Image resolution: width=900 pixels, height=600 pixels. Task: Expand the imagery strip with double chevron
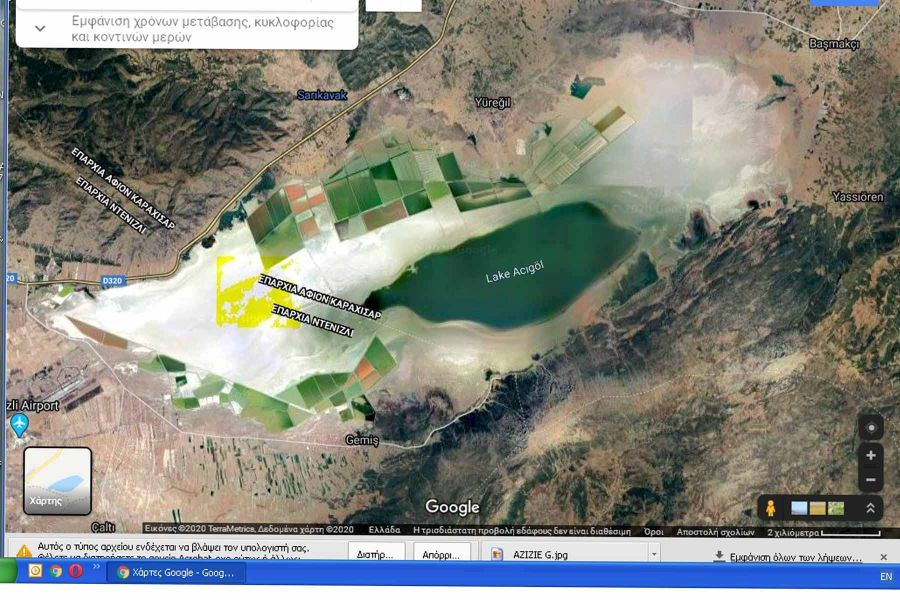(x=870, y=508)
